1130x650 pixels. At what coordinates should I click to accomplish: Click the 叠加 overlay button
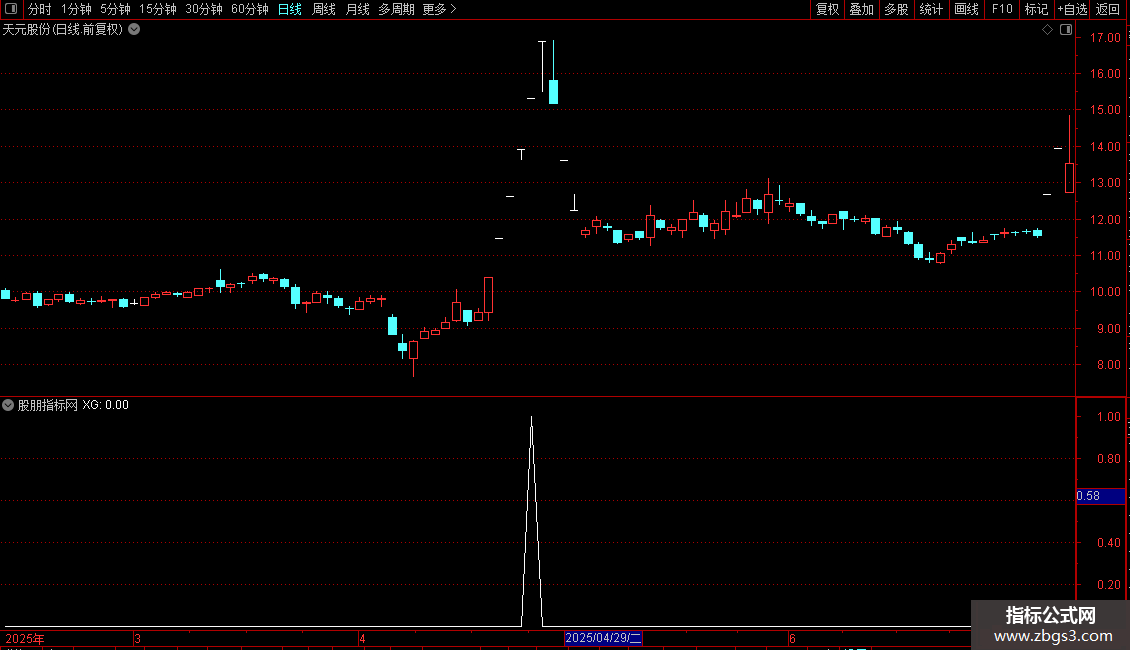[861, 9]
